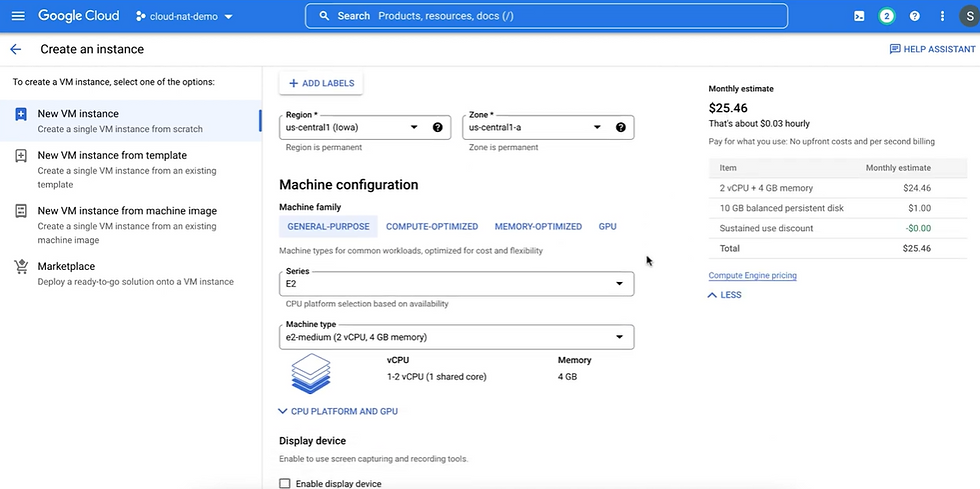Viewport: 980px width, 489px height.
Task: Activate Cloud Shell terminal icon
Action: pos(859,16)
